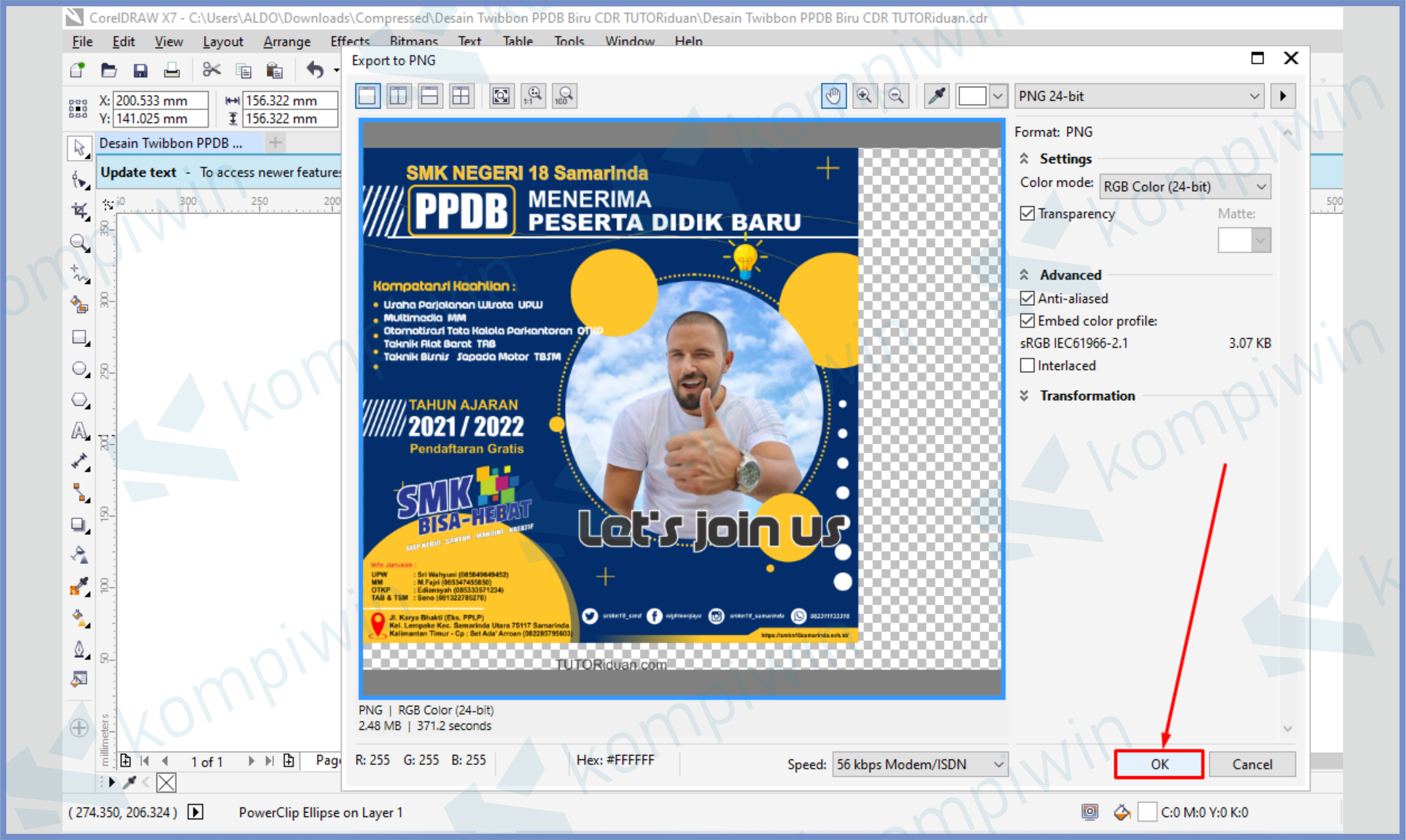Image resolution: width=1406 pixels, height=840 pixels.
Task: Select the Crop tool in toolbox
Action: click(80, 211)
